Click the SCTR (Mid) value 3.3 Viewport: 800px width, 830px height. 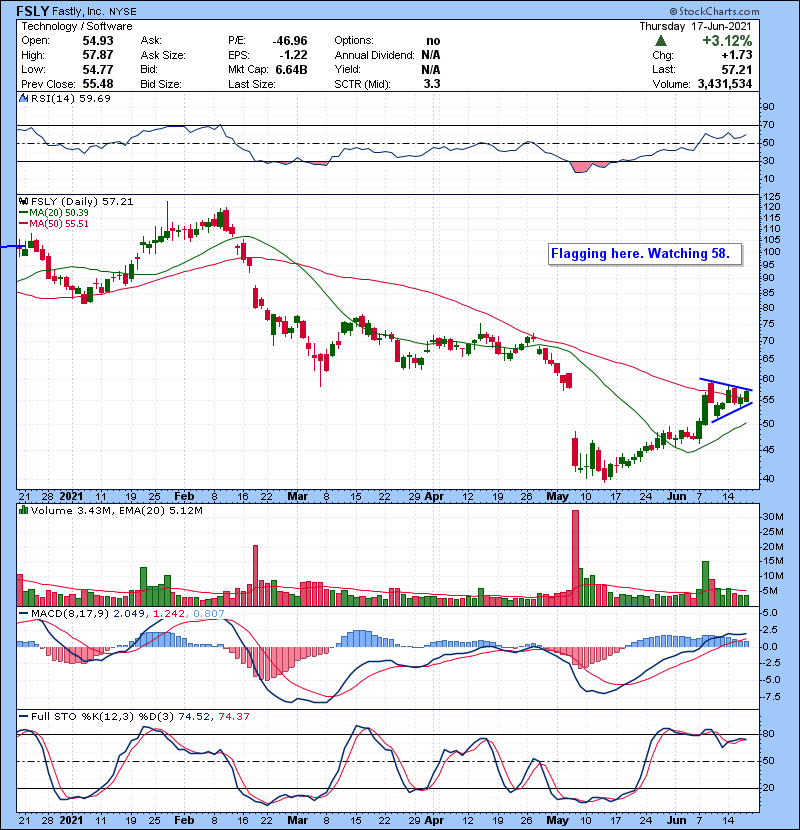click(432, 84)
